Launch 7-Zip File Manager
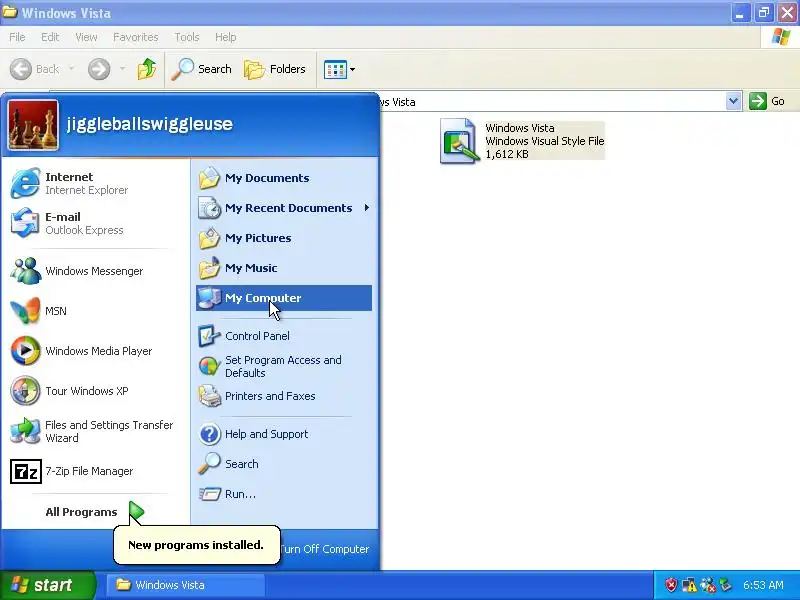Image resolution: width=800 pixels, height=600 pixels. point(95,471)
